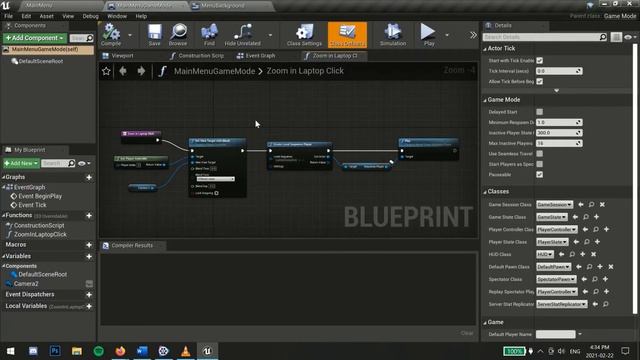Clear the HUD Class value
The height and width of the screenshot is (360, 640).
pyautogui.click(x=593, y=254)
